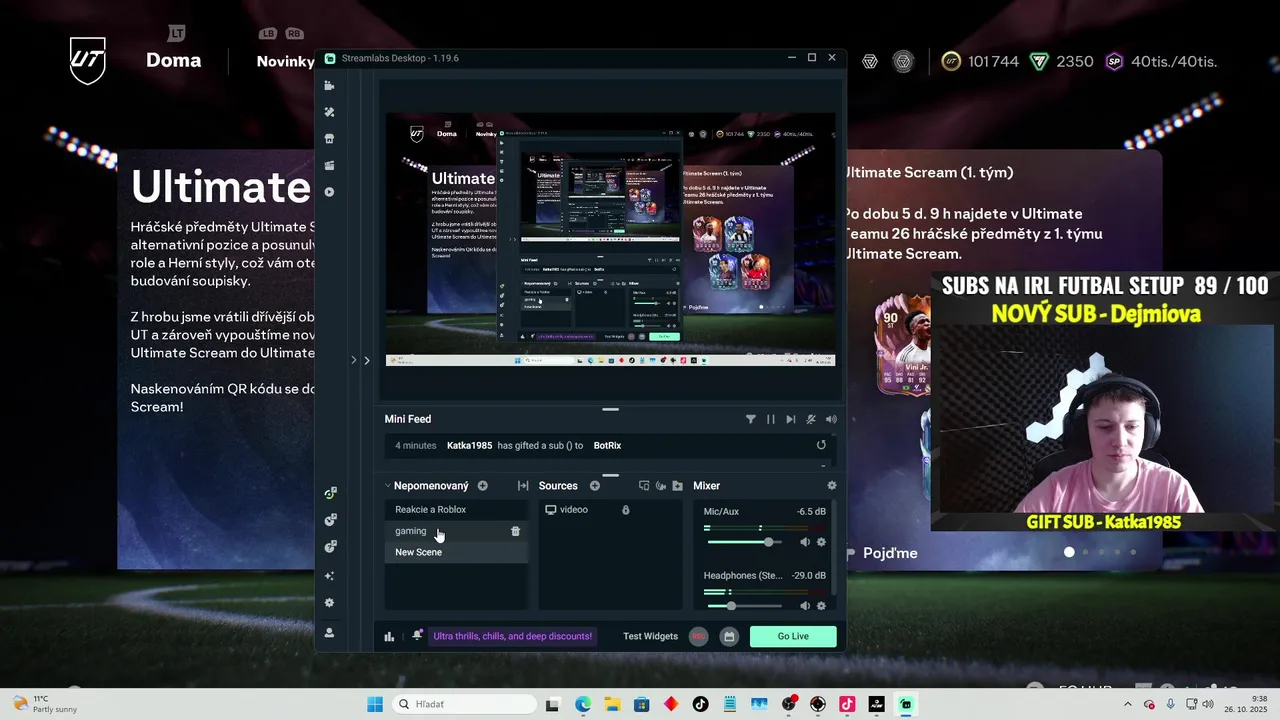Open the App Store icon in sidebar

(x=329, y=139)
